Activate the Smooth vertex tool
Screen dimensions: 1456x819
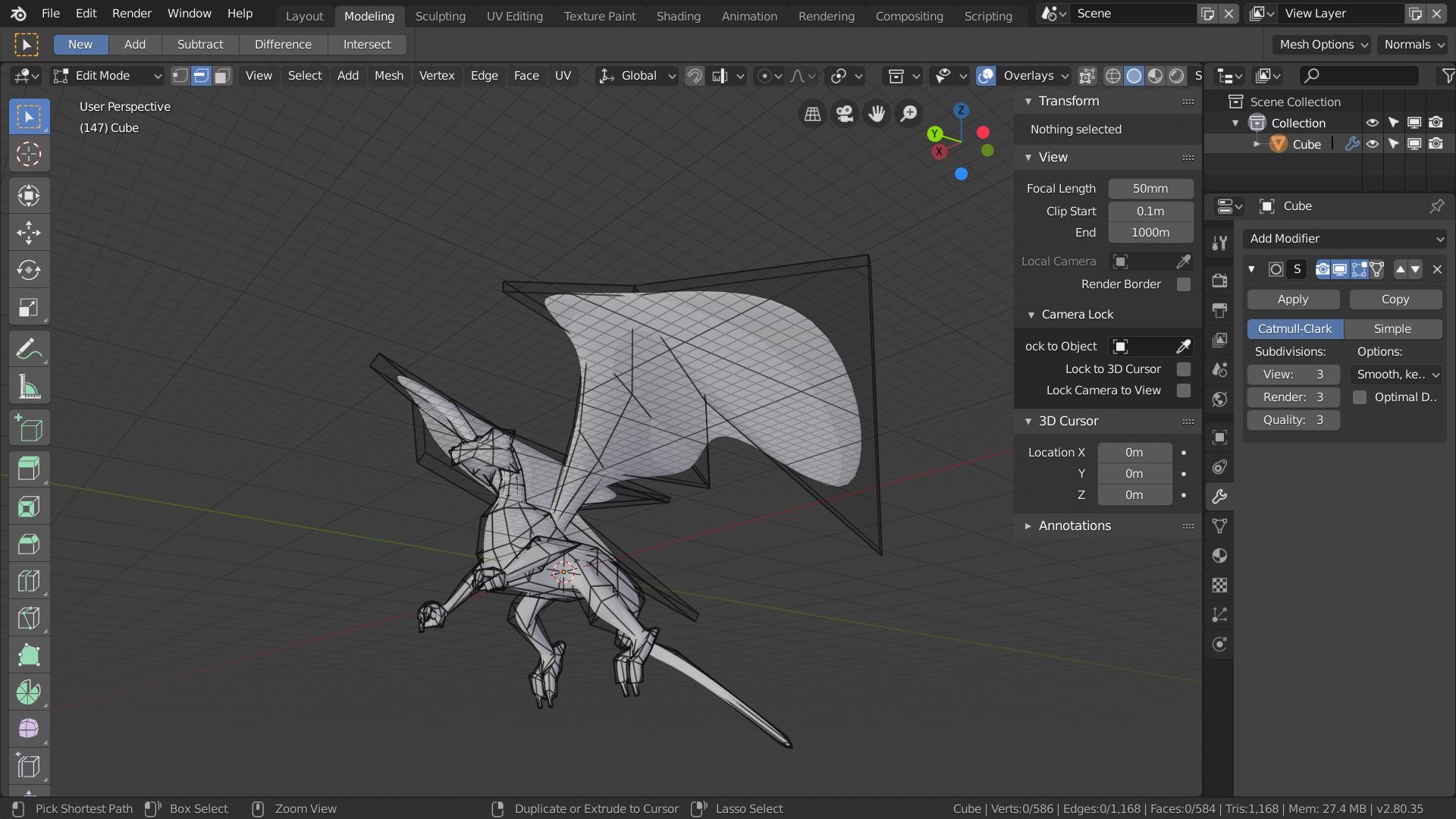(29, 729)
